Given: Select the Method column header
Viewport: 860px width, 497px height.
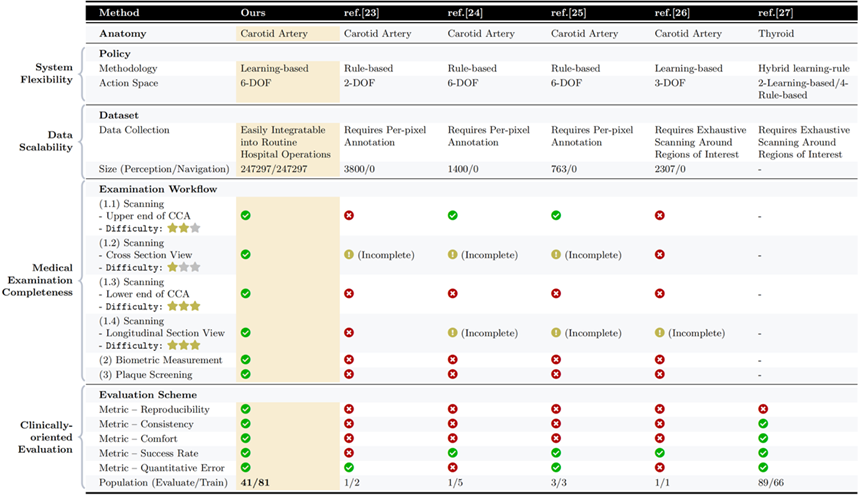Looking at the screenshot, I should point(119,13).
